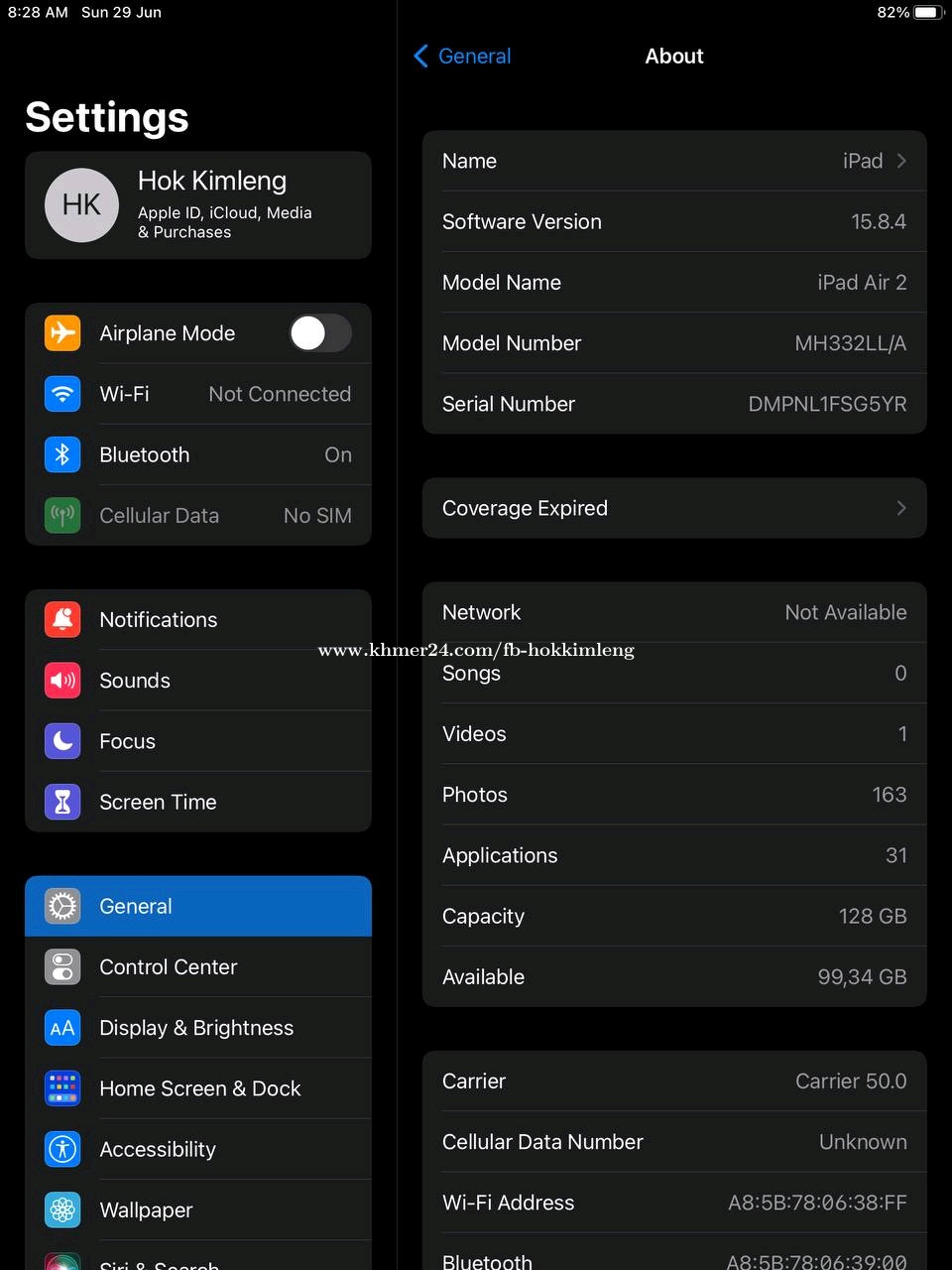Tap the green Cellular Data icon

coord(62,515)
